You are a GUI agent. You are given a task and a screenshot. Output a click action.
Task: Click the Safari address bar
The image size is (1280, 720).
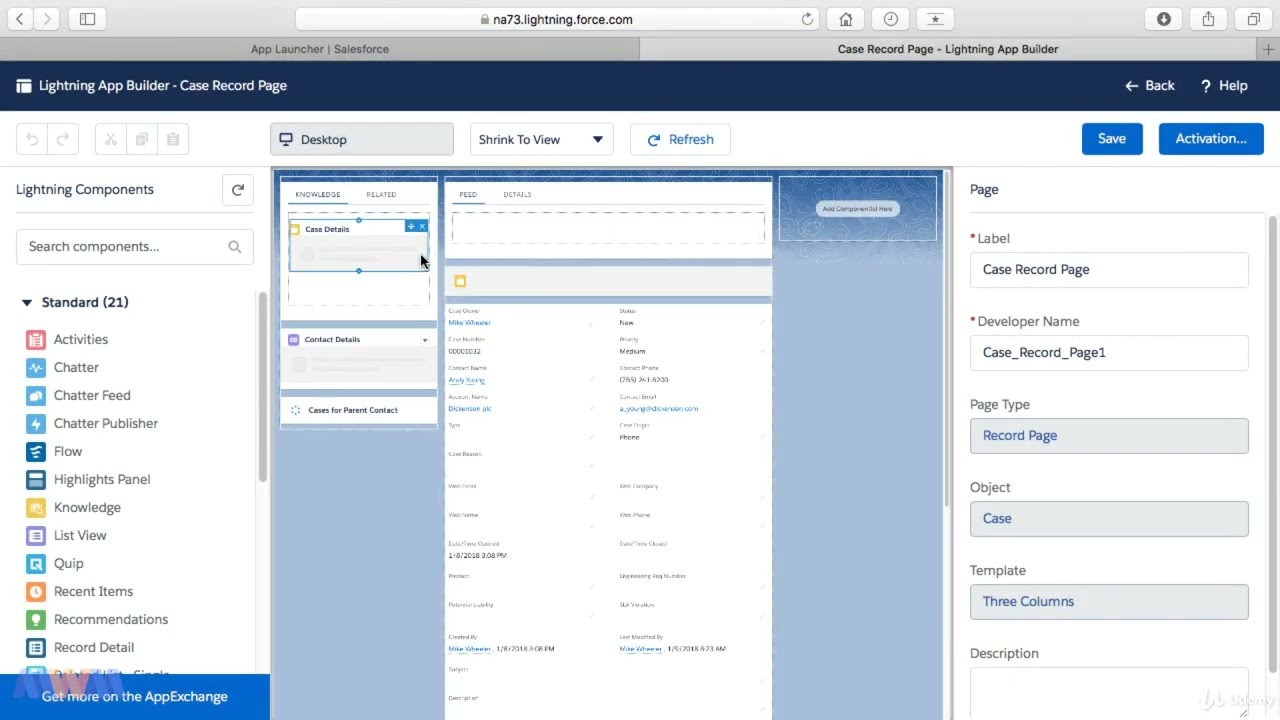coord(558,19)
